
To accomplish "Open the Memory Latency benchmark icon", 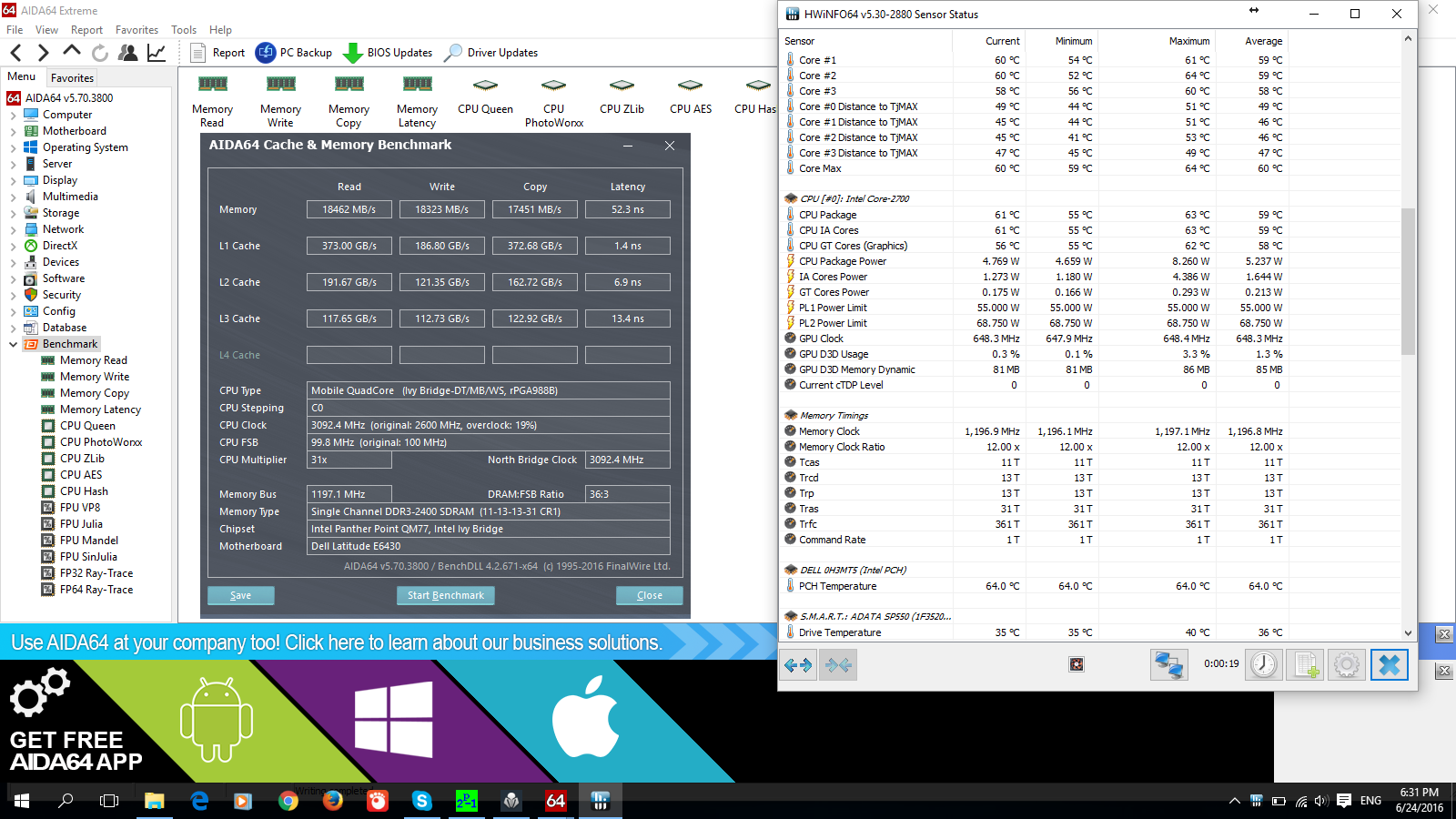I will [x=417, y=101].
